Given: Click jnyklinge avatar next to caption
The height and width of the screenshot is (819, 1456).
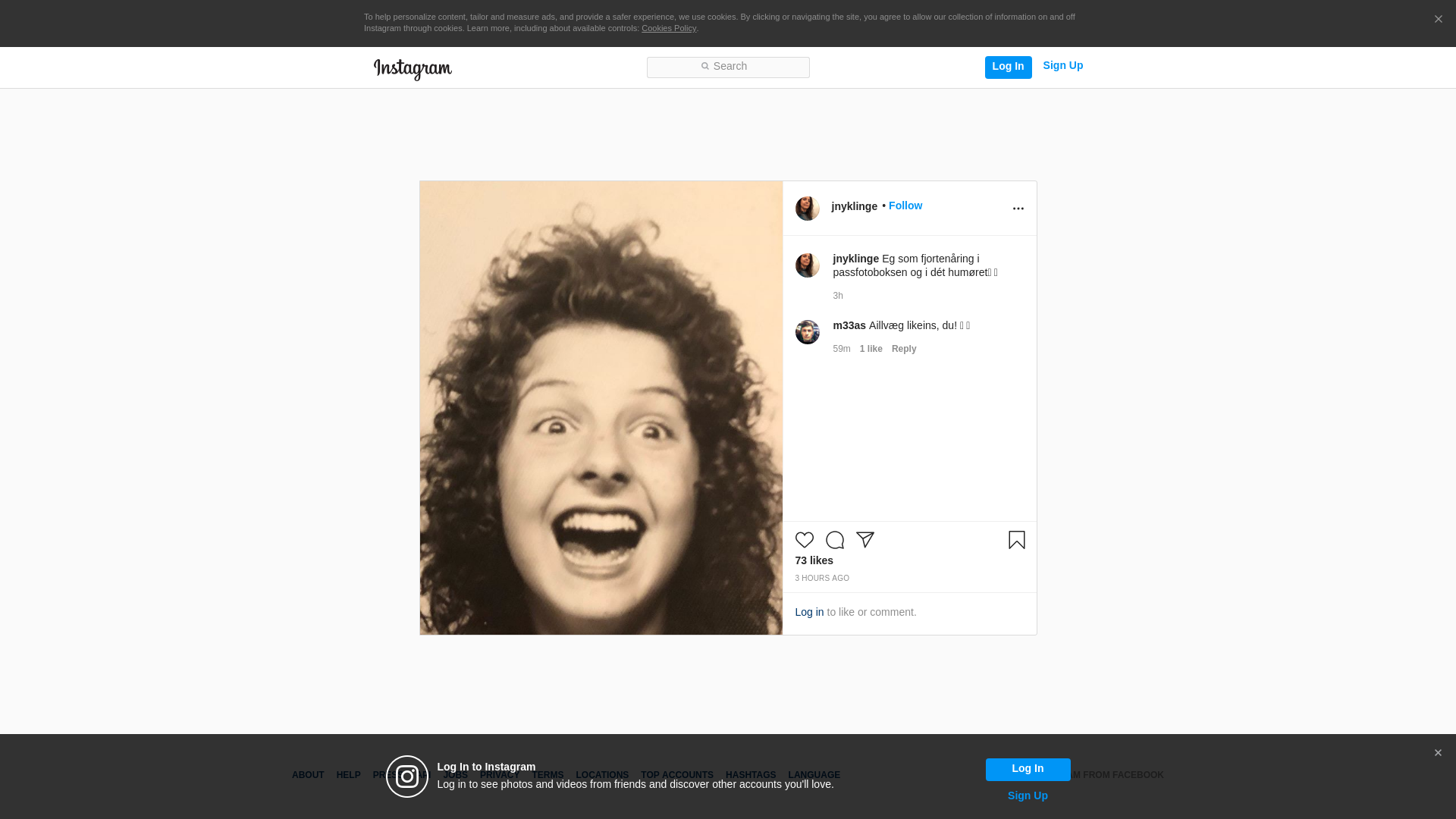Looking at the screenshot, I should pyautogui.click(x=807, y=265).
